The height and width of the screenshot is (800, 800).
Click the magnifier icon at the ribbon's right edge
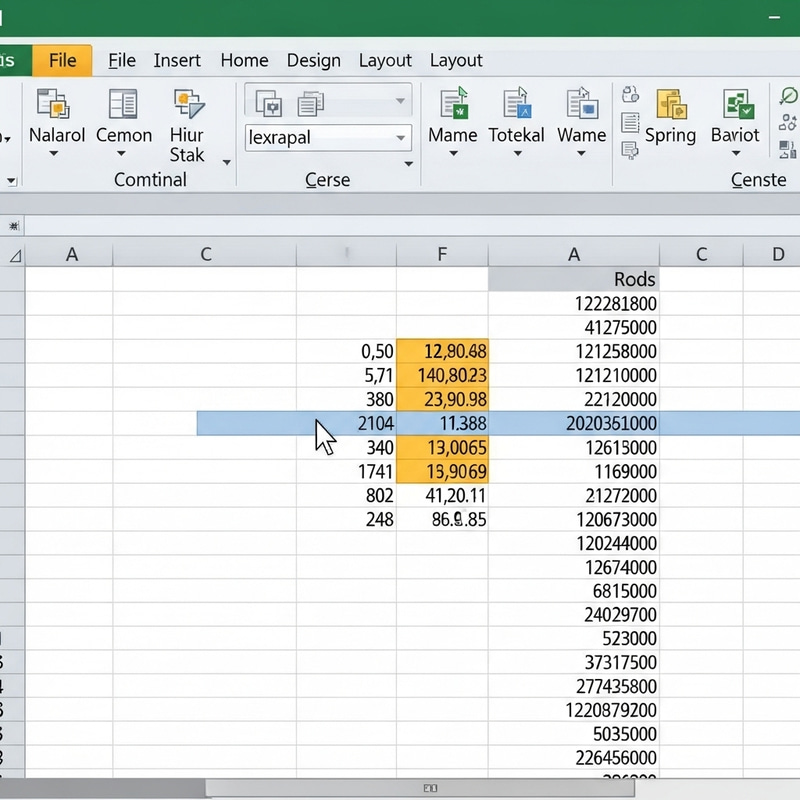coord(789,94)
